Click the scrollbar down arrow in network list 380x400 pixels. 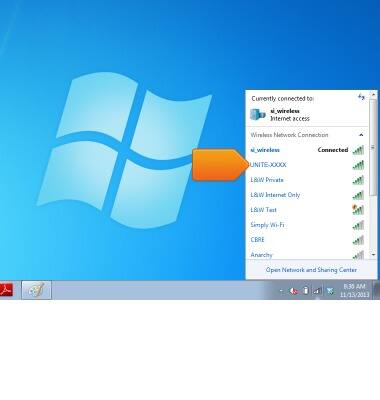click(373, 255)
